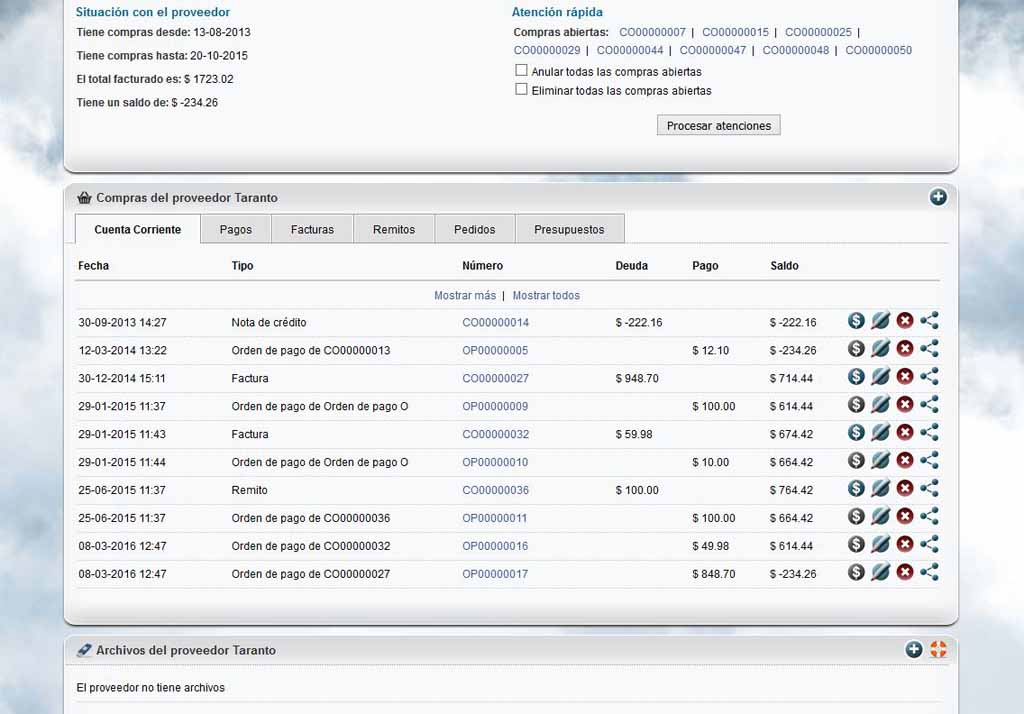Click the 'Fecha' column header
Image resolution: width=1024 pixels, height=714 pixels.
point(93,266)
